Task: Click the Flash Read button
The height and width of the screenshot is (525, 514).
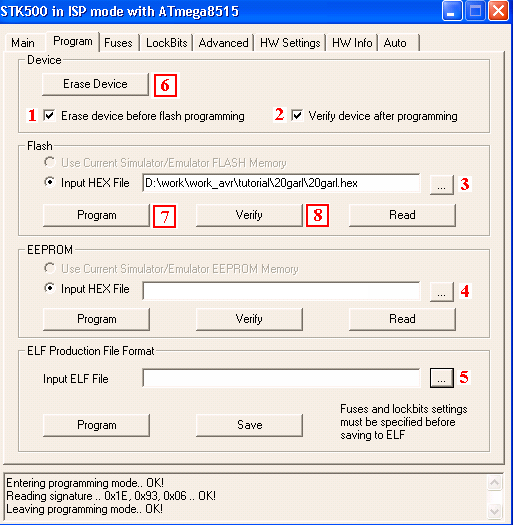Action: (402, 215)
